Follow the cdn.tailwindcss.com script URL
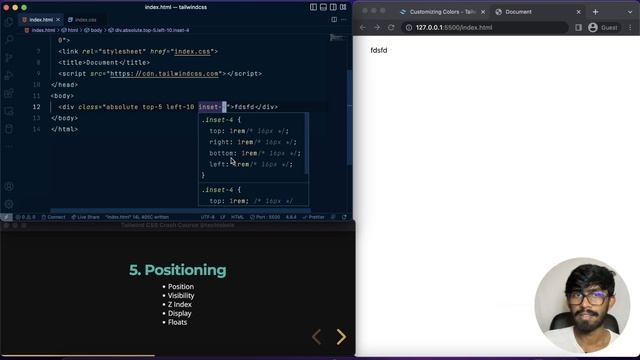This screenshot has width=640, height=360. (x=164, y=74)
